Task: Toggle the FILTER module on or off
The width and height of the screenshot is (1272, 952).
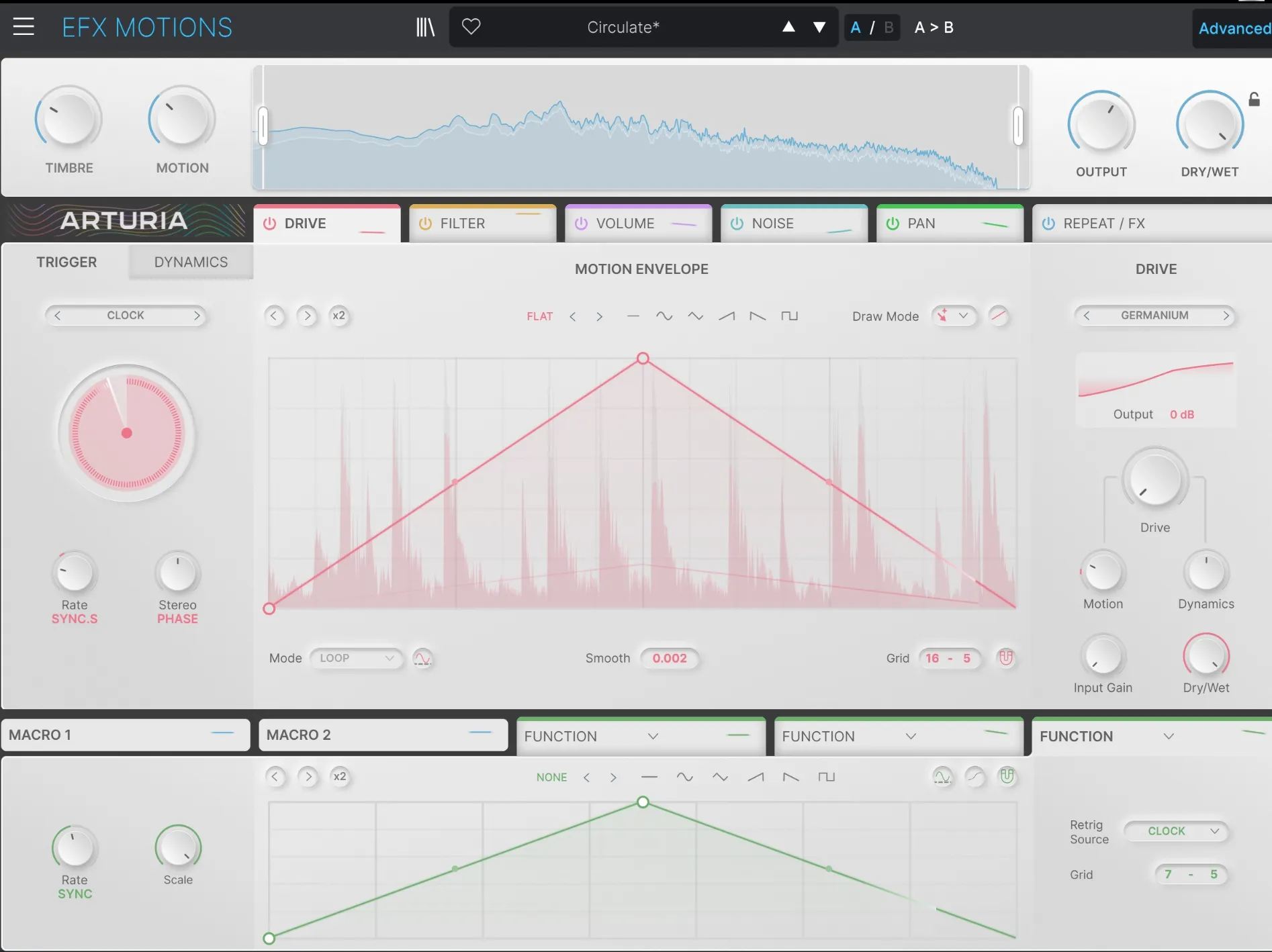Action: click(x=425, y=224)
